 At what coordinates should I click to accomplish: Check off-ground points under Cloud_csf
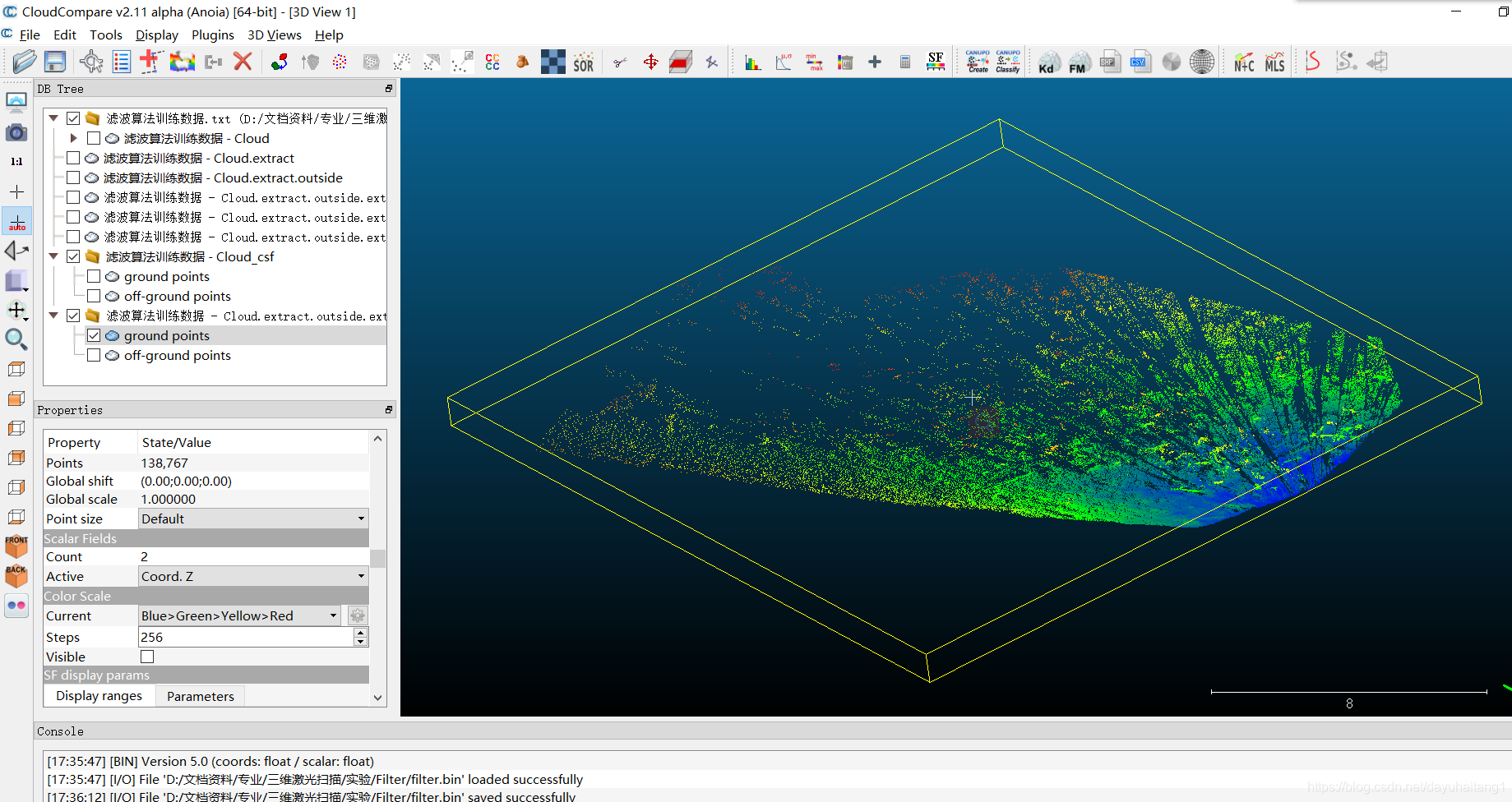[x=94, y=296]
